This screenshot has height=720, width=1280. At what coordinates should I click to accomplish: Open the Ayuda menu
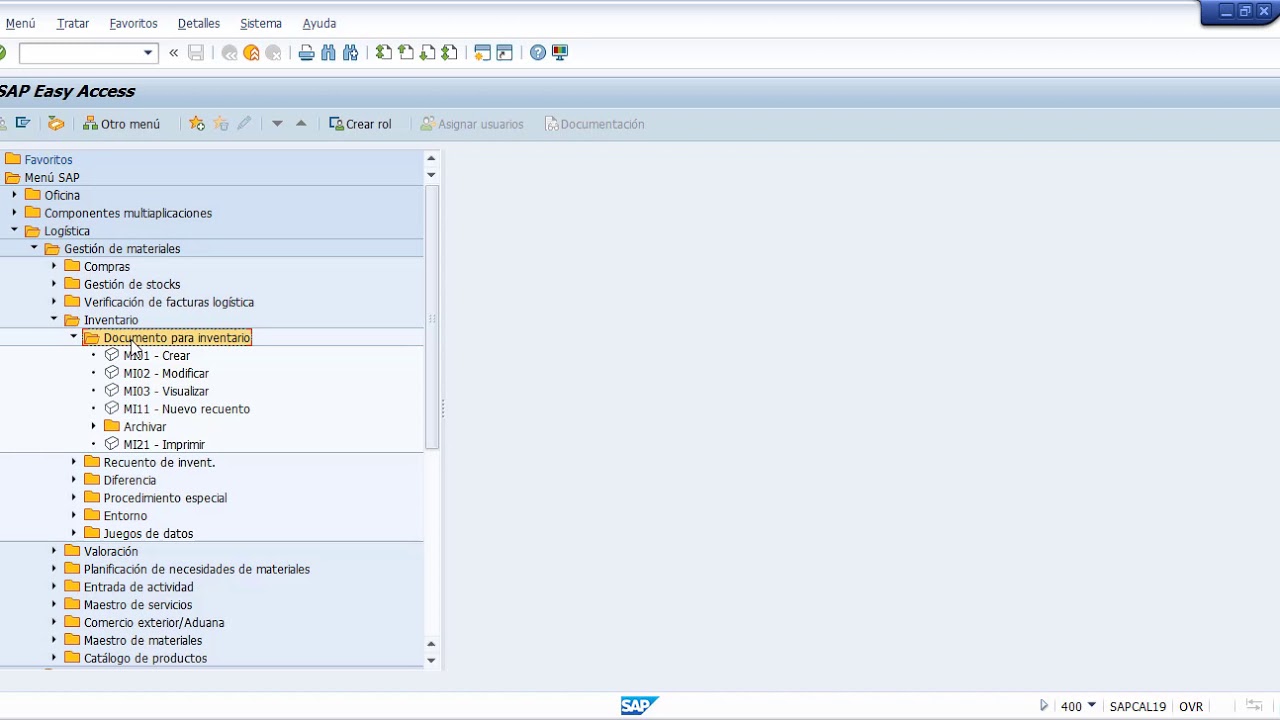[320, 23]
